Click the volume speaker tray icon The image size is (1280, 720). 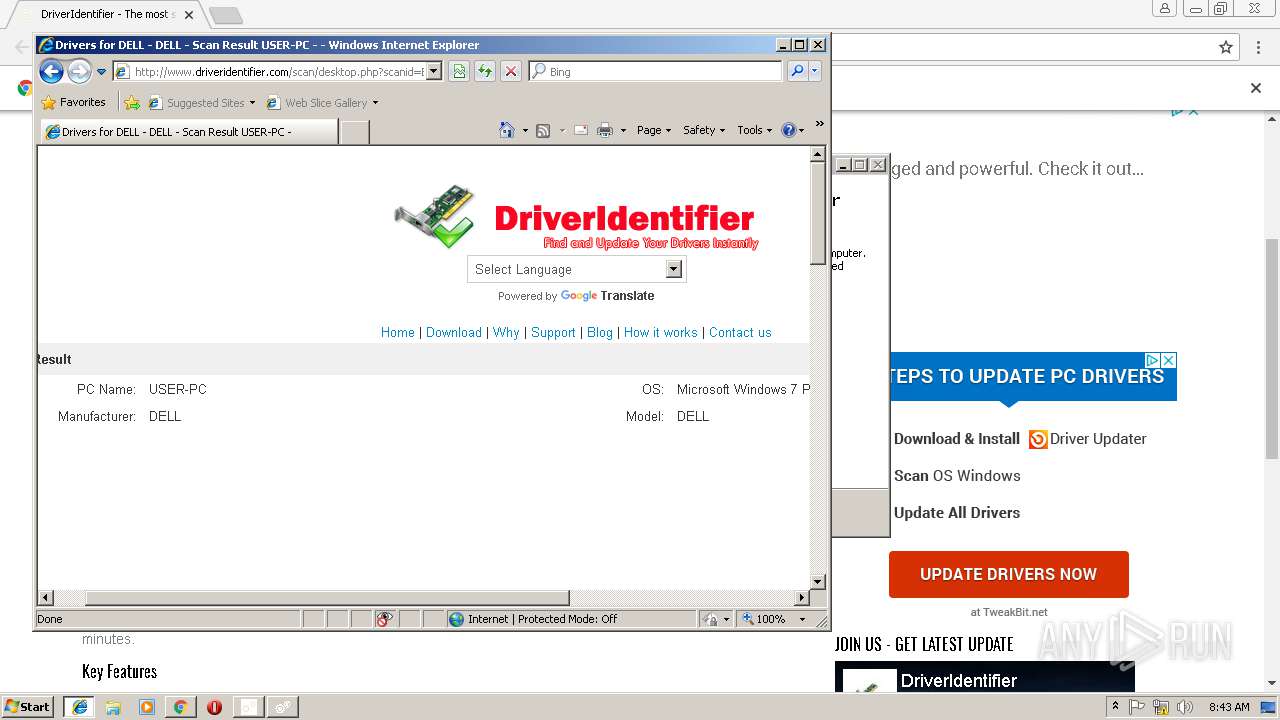pos(1184,707)
